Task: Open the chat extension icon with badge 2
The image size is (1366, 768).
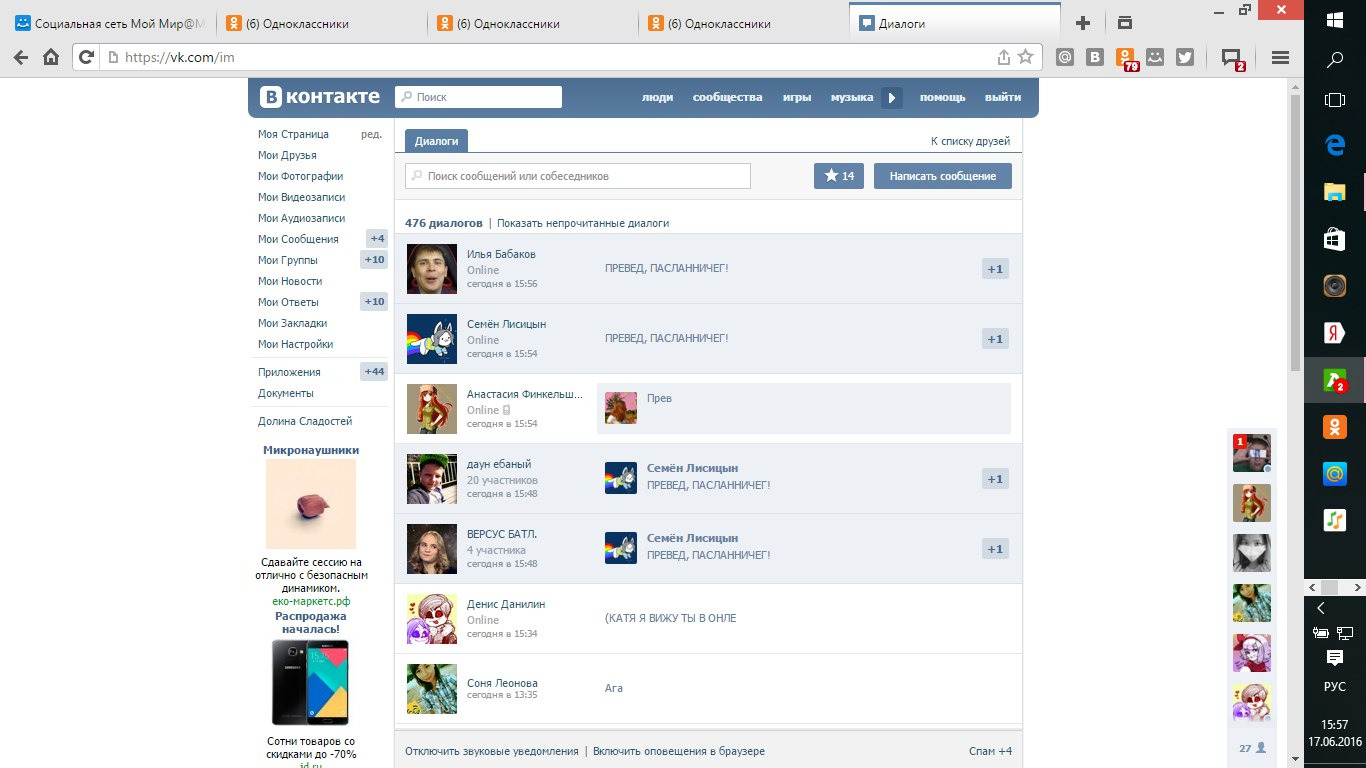Action: click(1234, 59)
